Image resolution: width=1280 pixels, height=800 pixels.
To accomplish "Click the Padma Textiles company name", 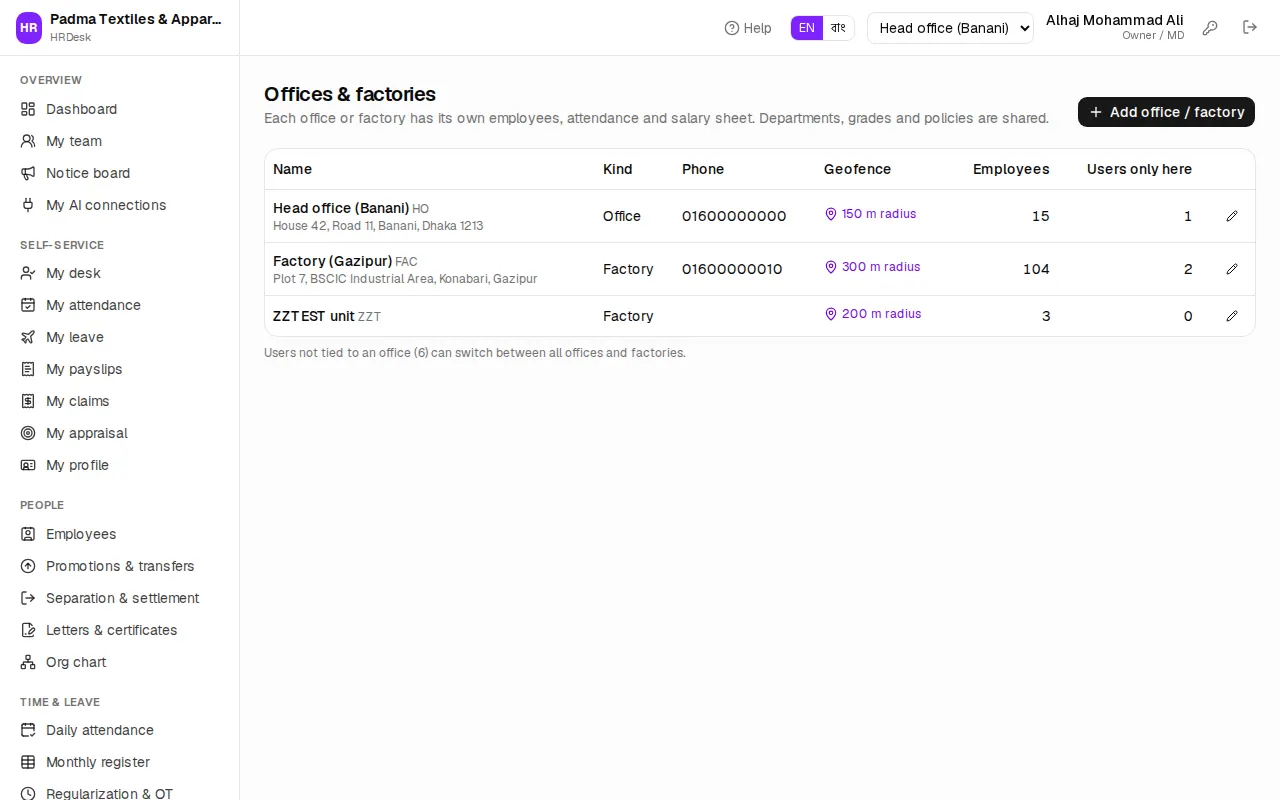I will click(136, 19).
